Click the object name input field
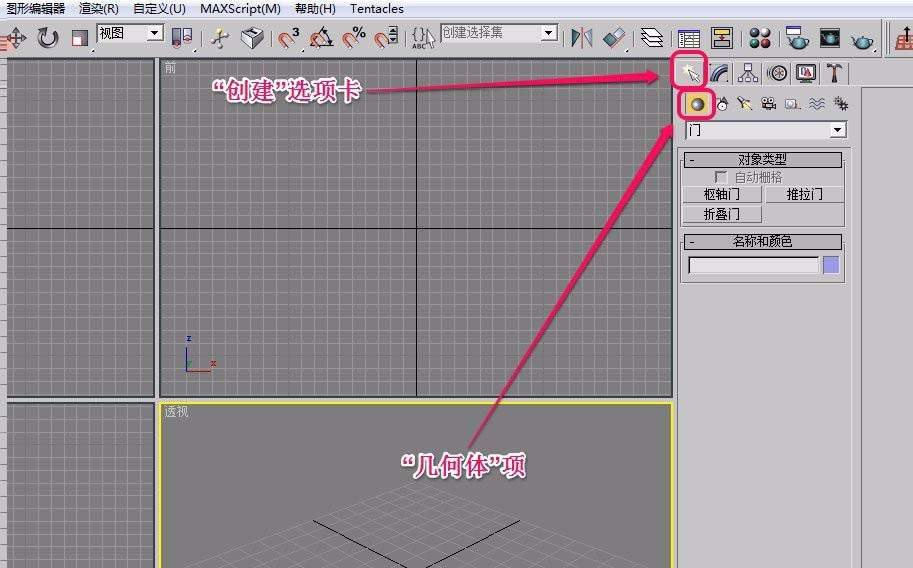 [753, 266]
